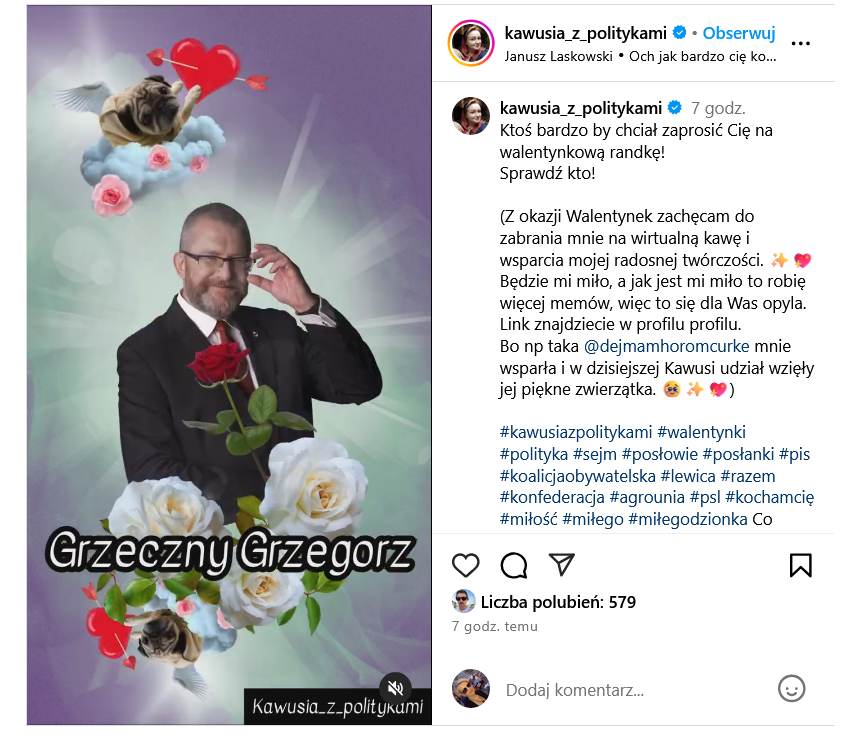855x736 pixels.
Task: Open the #koalicjaobywatelska hashtag
Action: pos(577,476)
